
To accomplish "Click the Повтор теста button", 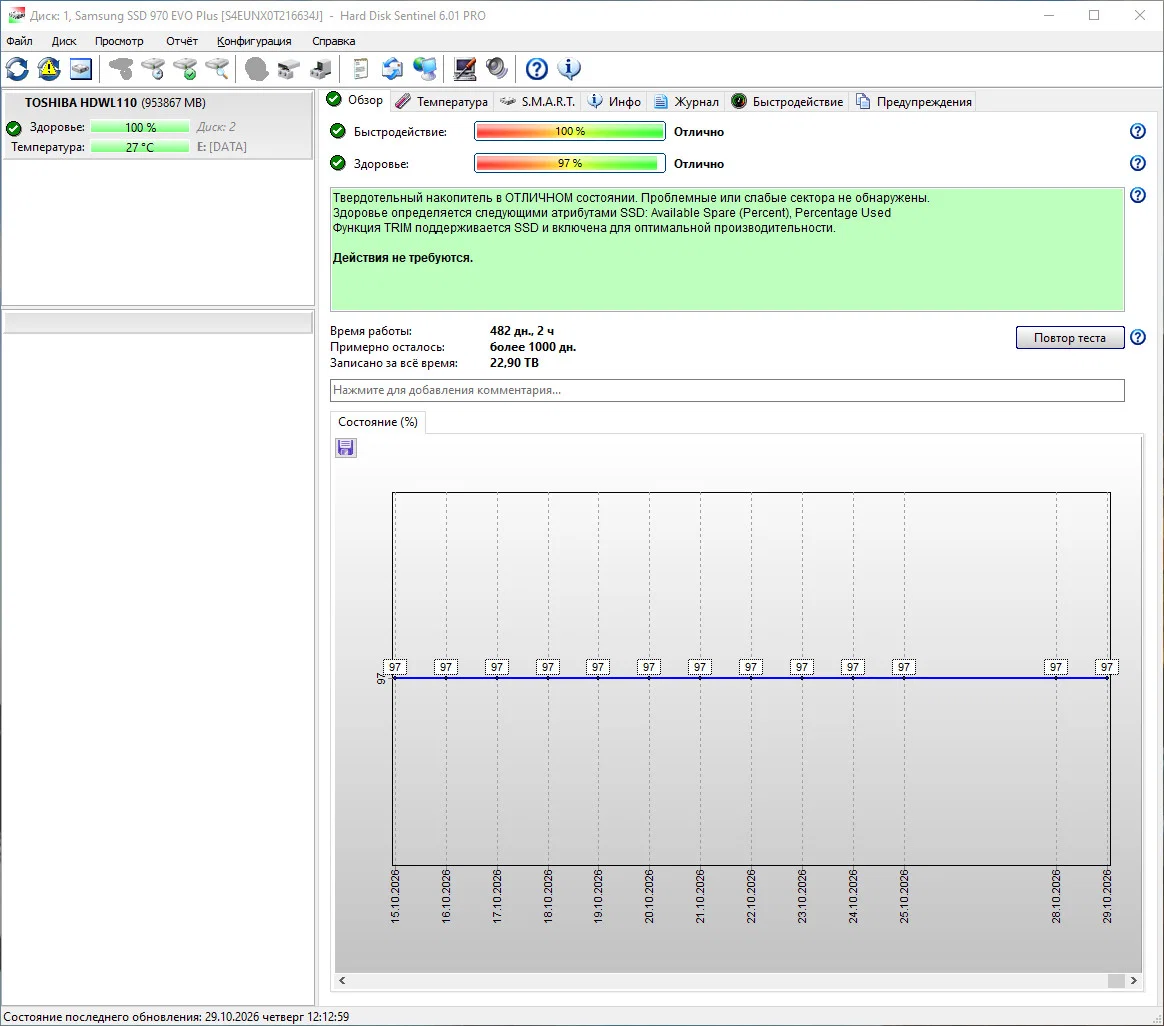I will (x=1070, y=338).
